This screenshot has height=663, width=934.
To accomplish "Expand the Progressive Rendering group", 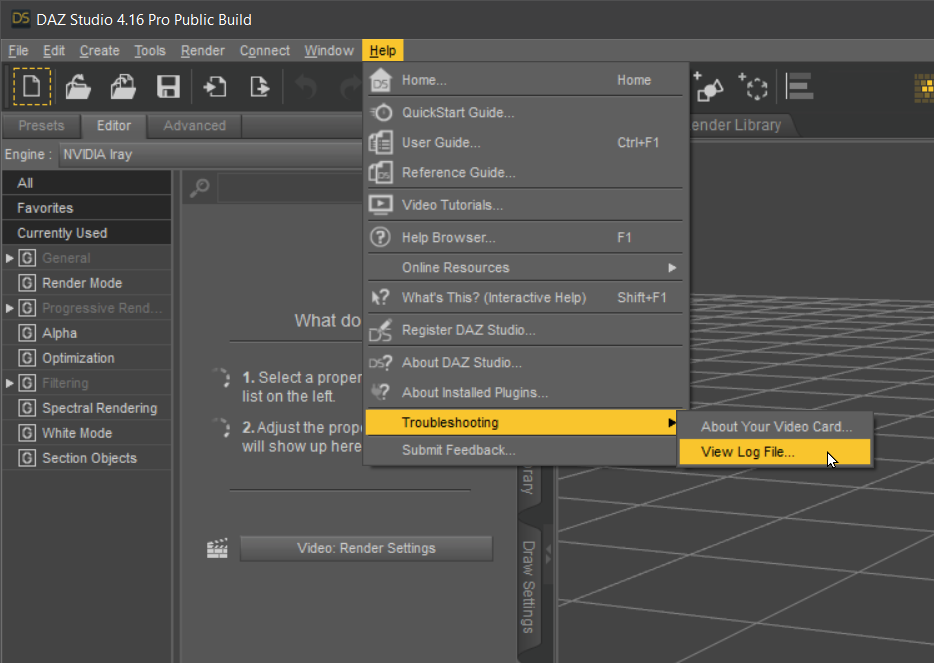I will (x=10, y=308).
